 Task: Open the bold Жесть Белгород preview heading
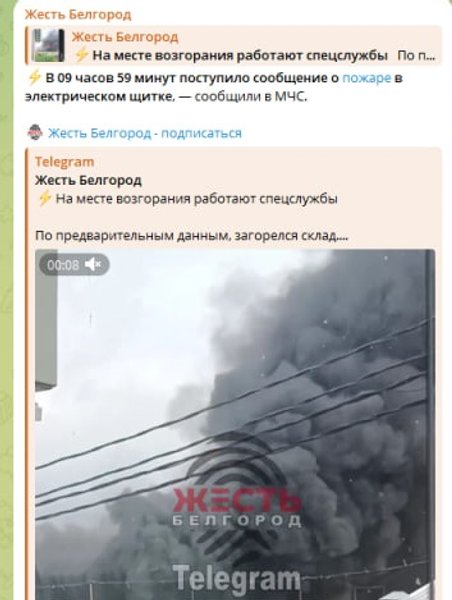(x=88, y=180)
